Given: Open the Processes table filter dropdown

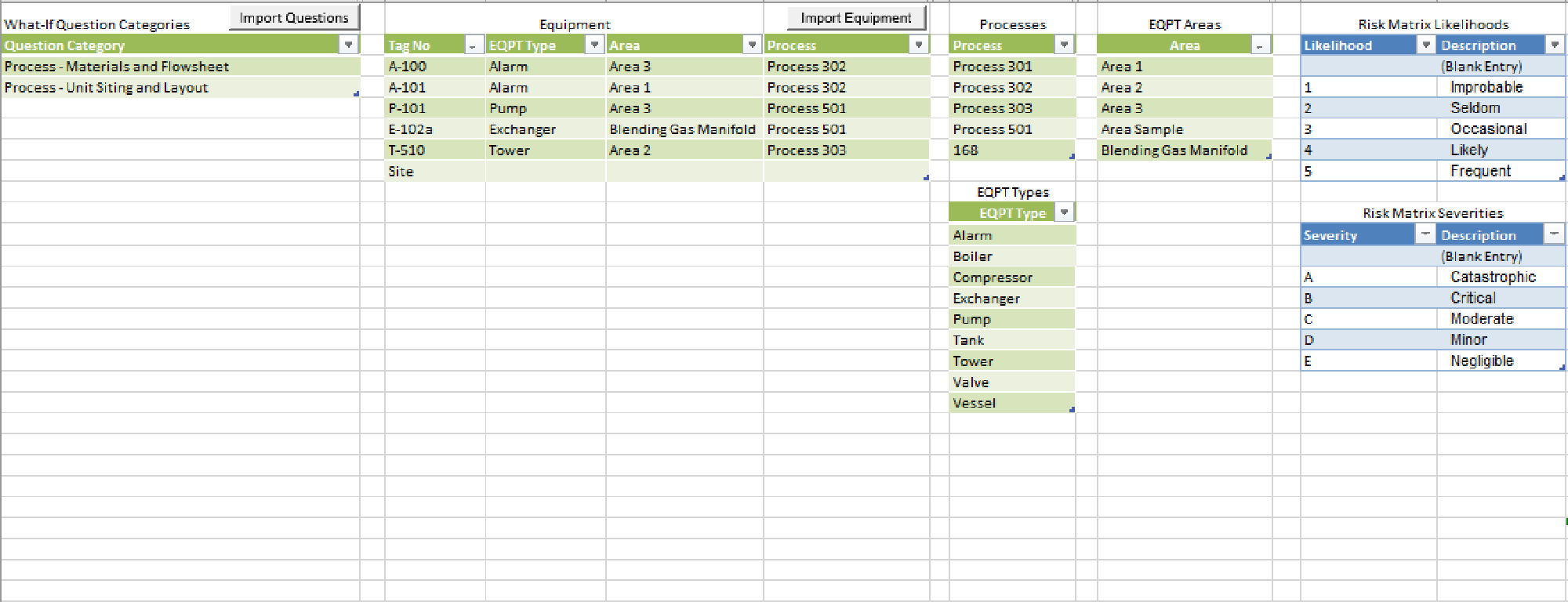Looking at the screenshot, I should click(x=1064, y=45).
